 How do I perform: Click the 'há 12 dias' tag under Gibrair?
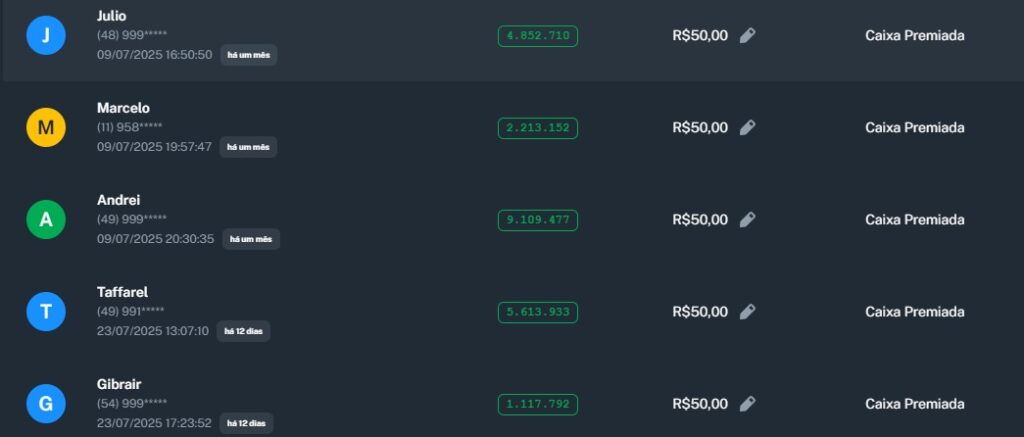coord(244,423)
